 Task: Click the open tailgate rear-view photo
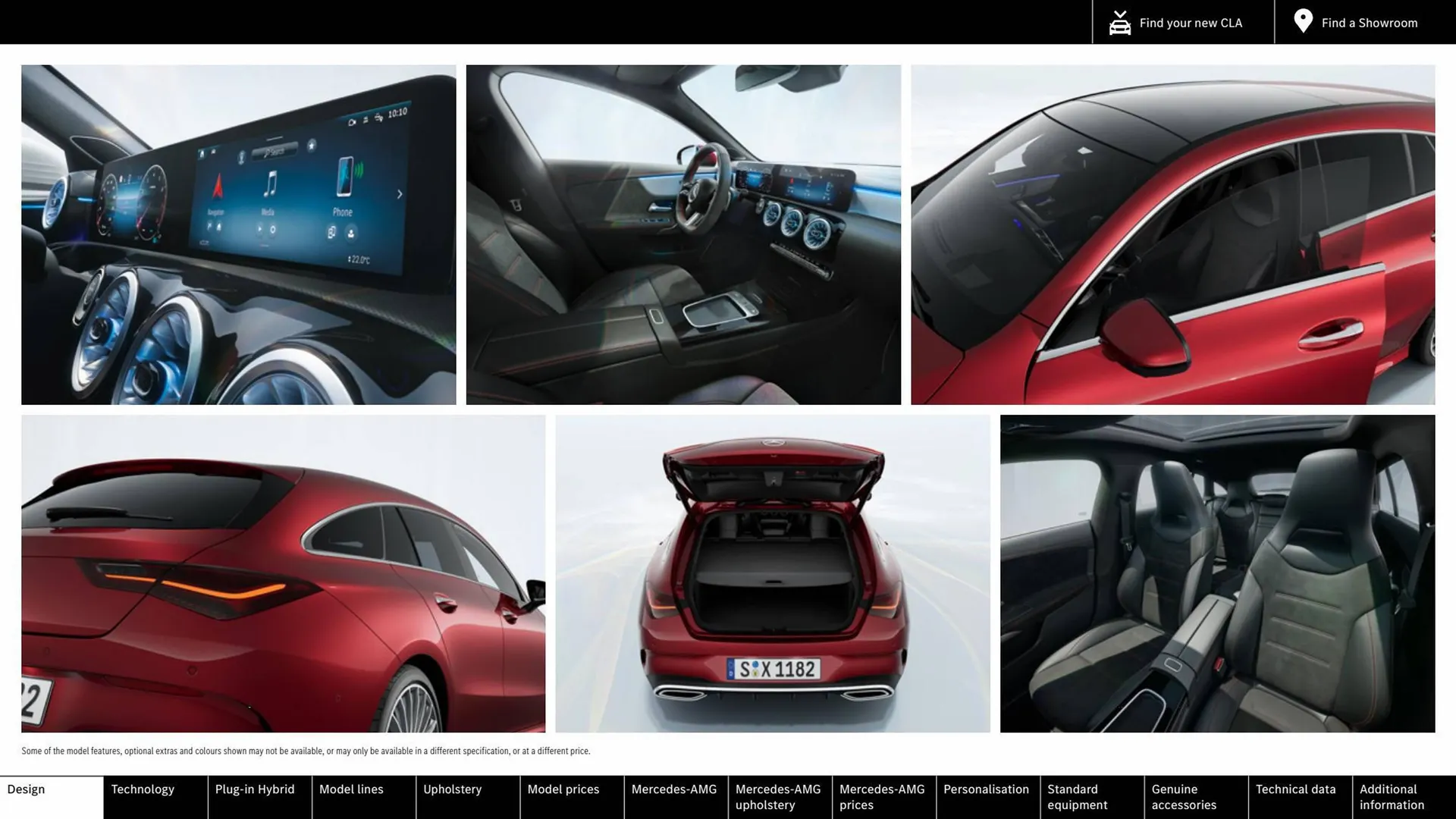772,574
